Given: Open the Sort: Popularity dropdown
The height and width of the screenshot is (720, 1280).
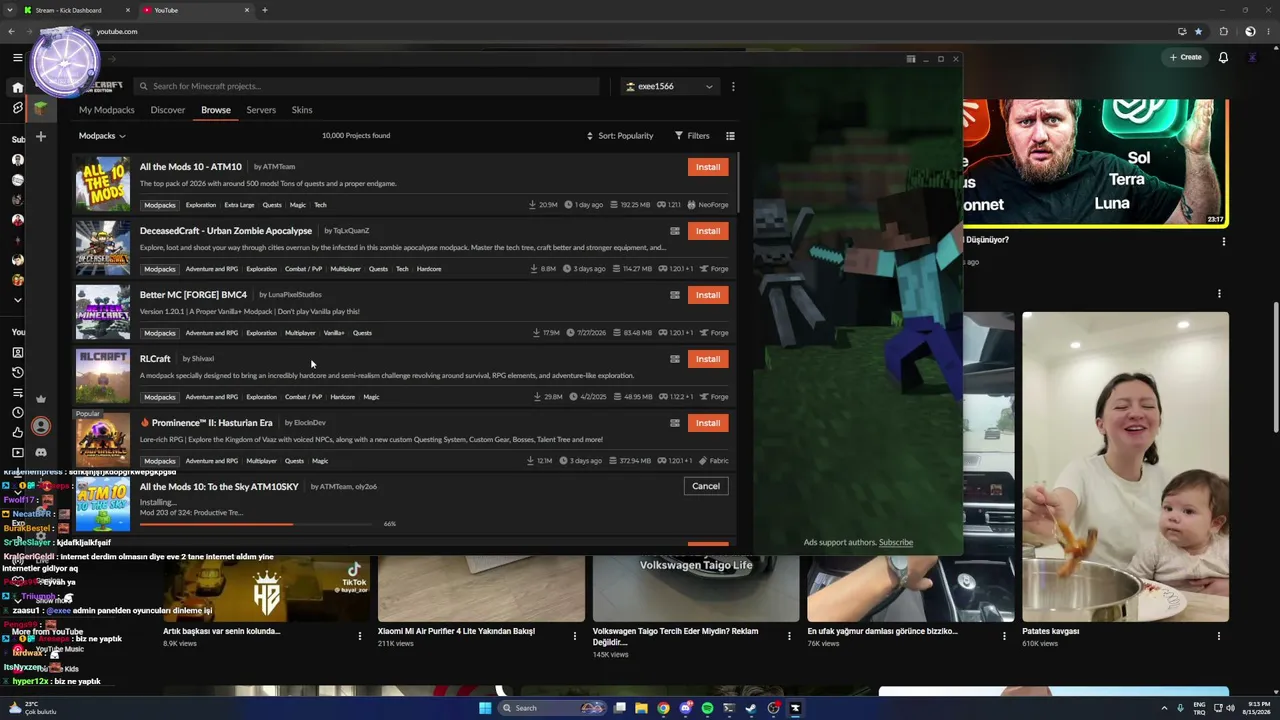Looking at the screenshot, I should coord(620,136).
